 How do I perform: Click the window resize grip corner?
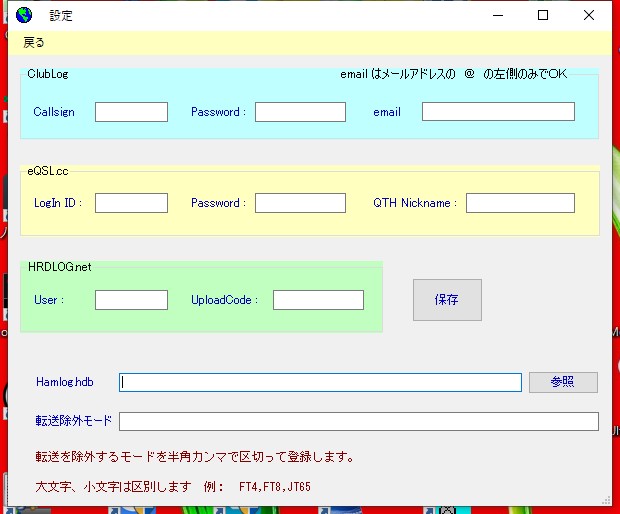pos(606,501)
